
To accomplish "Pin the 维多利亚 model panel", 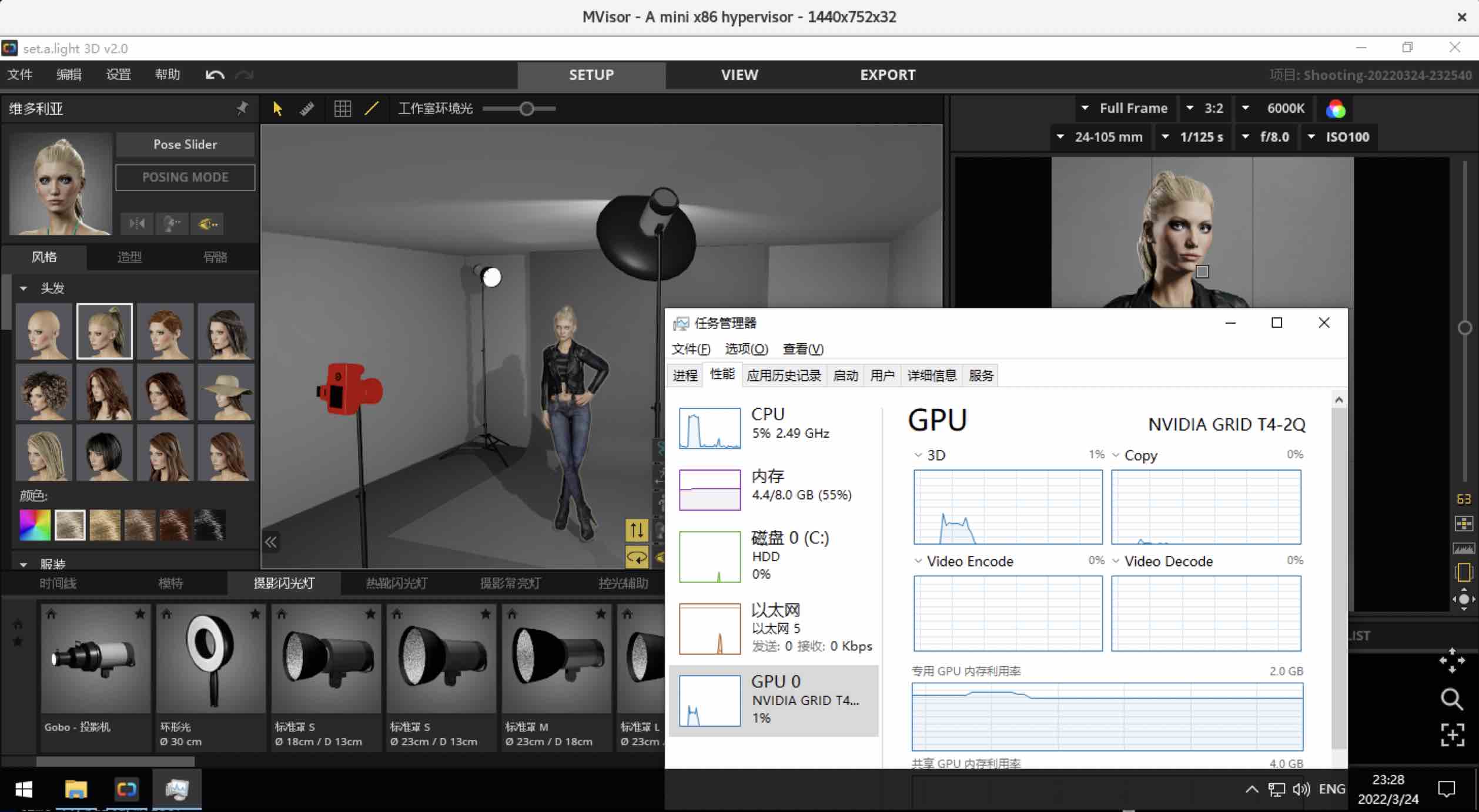I will point(242,108).
